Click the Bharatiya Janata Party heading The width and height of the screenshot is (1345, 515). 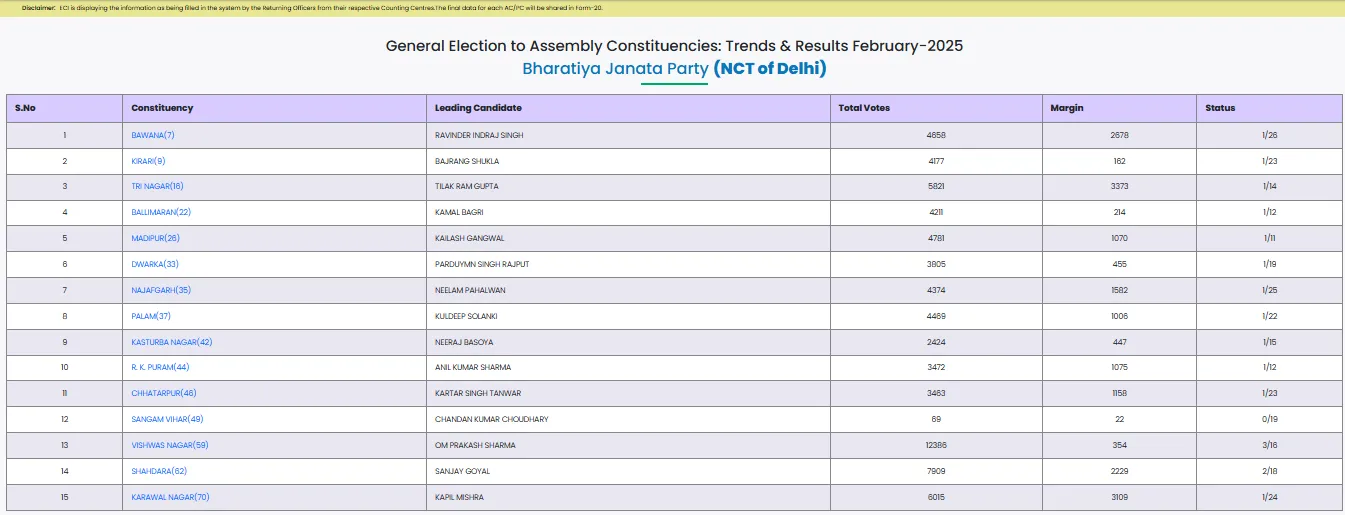tap(615, 69)
